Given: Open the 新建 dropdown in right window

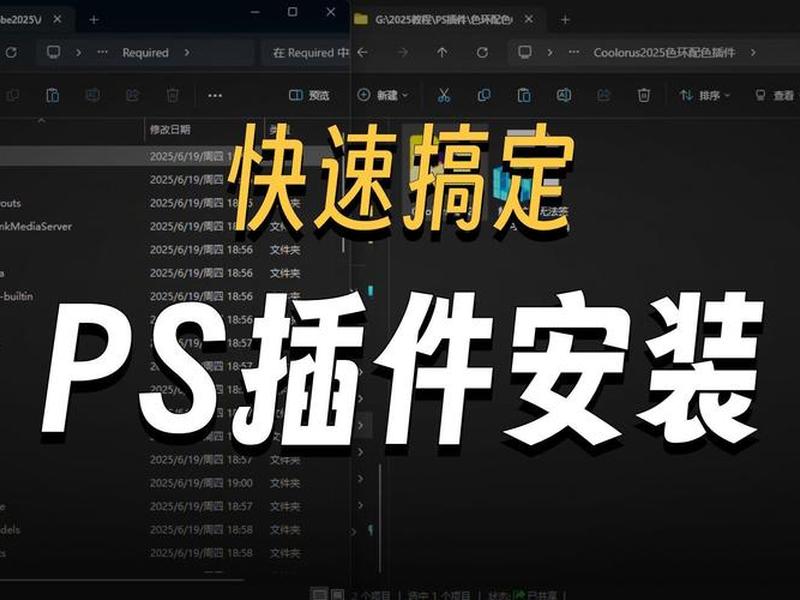Looking at the screenshot, I should (383, 95).
